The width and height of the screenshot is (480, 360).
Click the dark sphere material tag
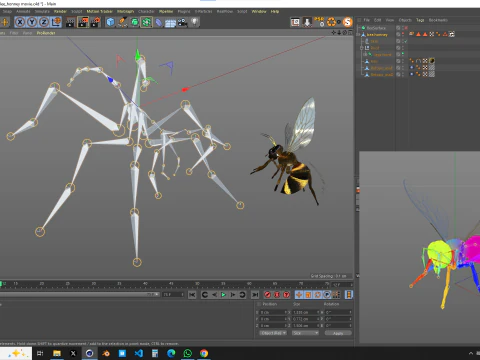432,61
